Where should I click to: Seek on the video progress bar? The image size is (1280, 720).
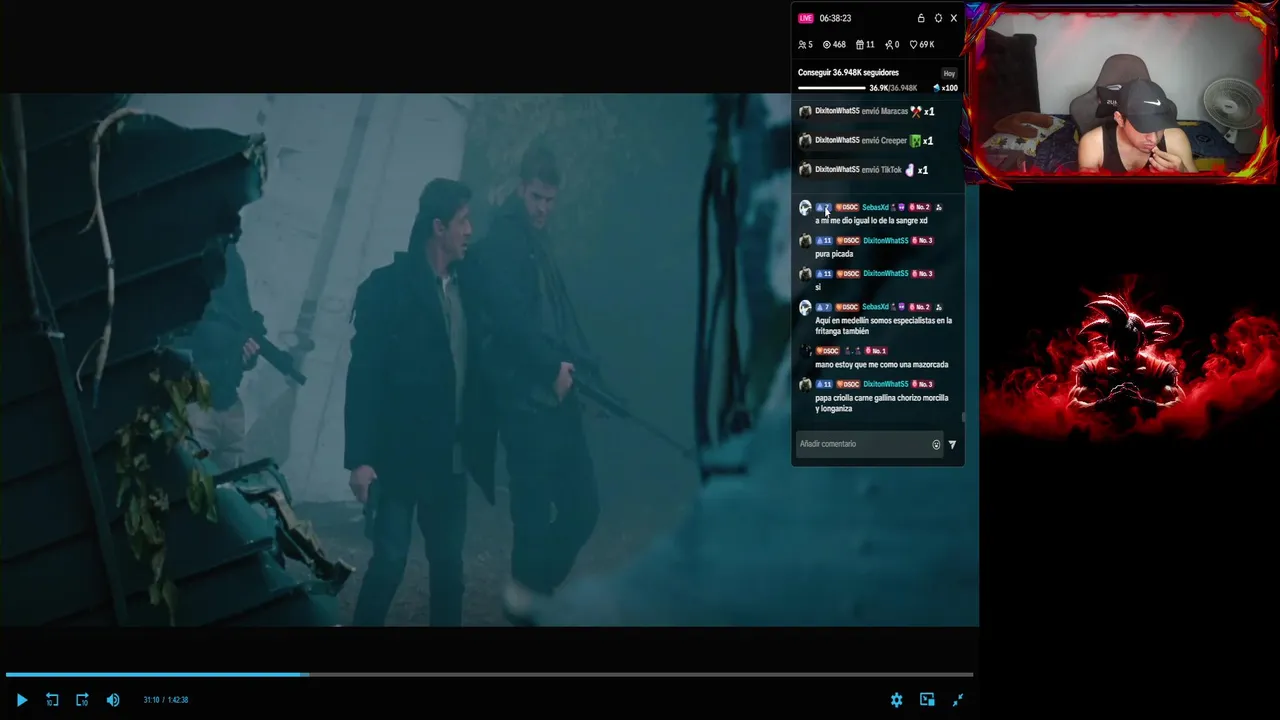tap(489, 674)
